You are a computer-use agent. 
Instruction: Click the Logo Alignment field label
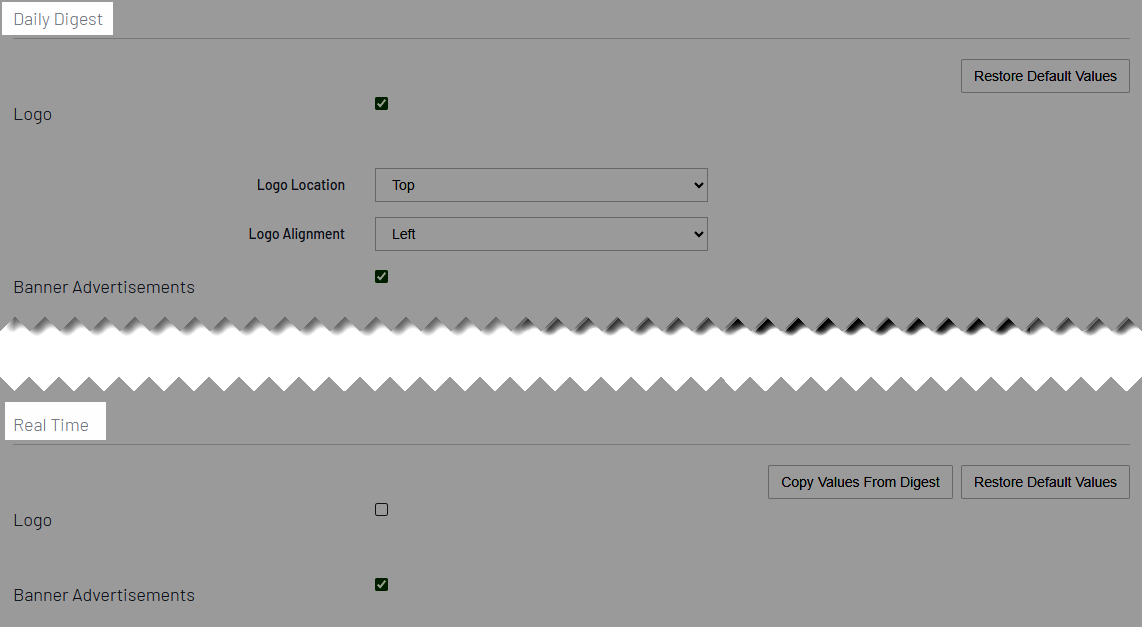point(297,234)
